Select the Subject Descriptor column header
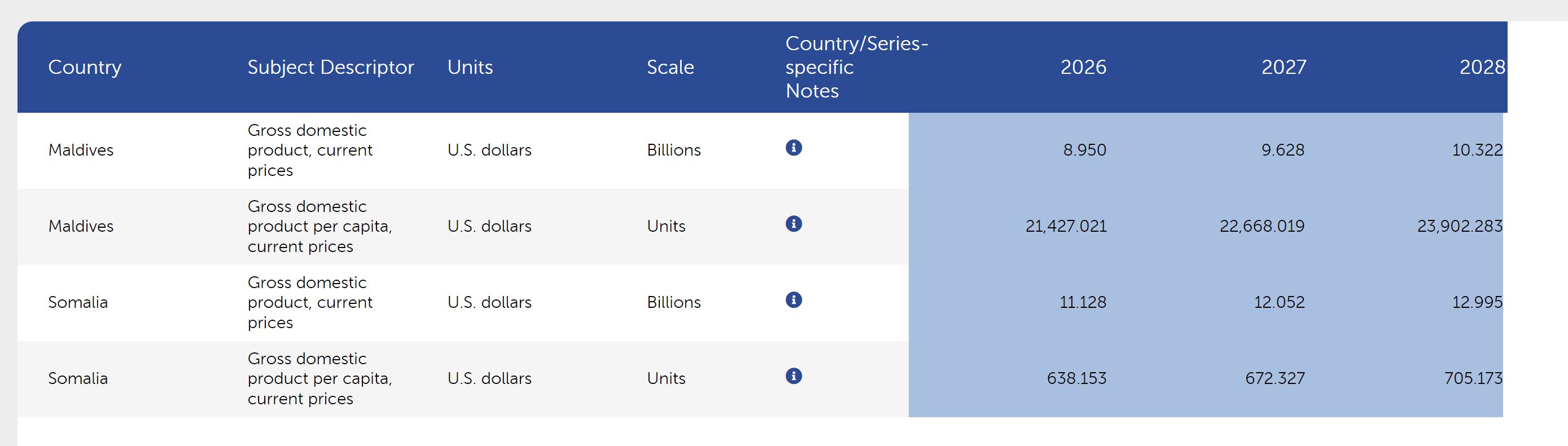 [x=331, y=67]
